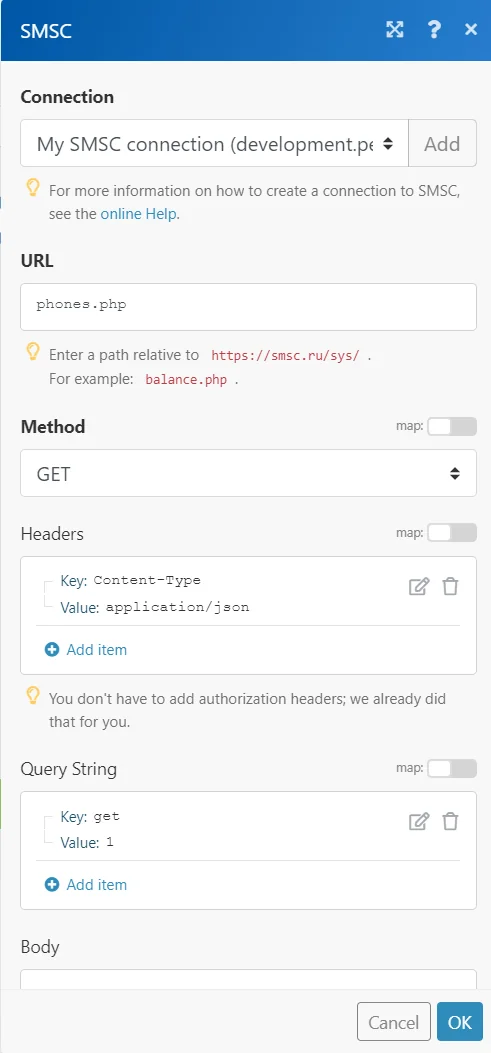Click the Cancel button

pos(394,1022)
